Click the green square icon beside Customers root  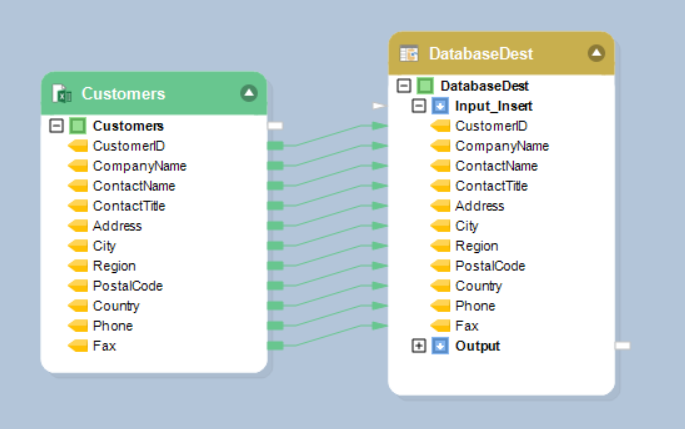tap(77, 126)
